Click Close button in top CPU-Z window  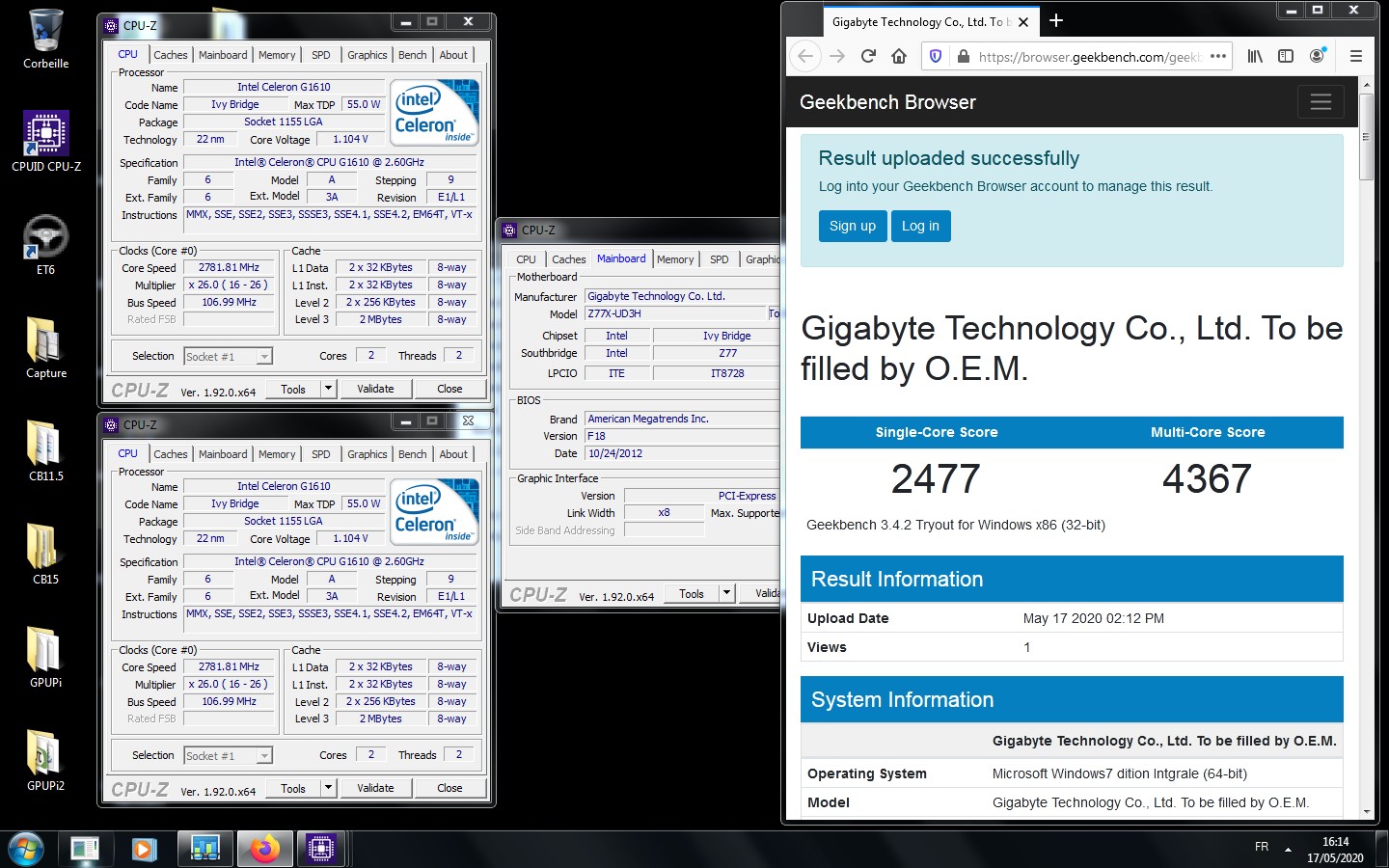coord(449,389)
